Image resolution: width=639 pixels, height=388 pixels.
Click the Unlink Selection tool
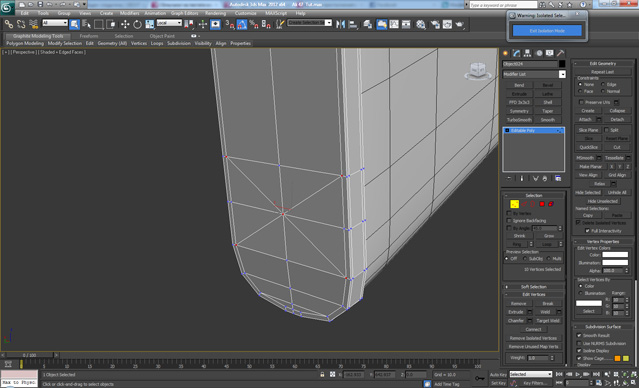point(21,24)
